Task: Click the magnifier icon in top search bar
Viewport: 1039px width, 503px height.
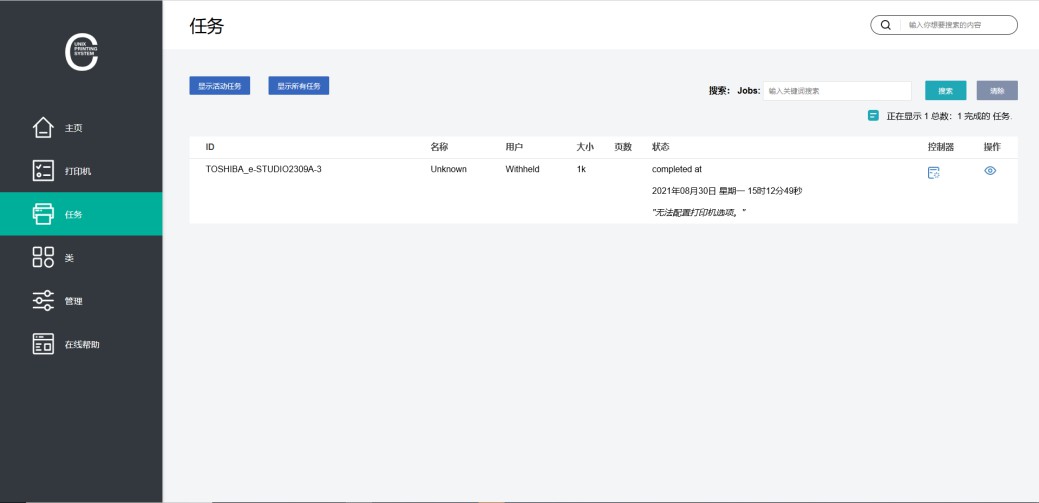Action: (885, 25)
